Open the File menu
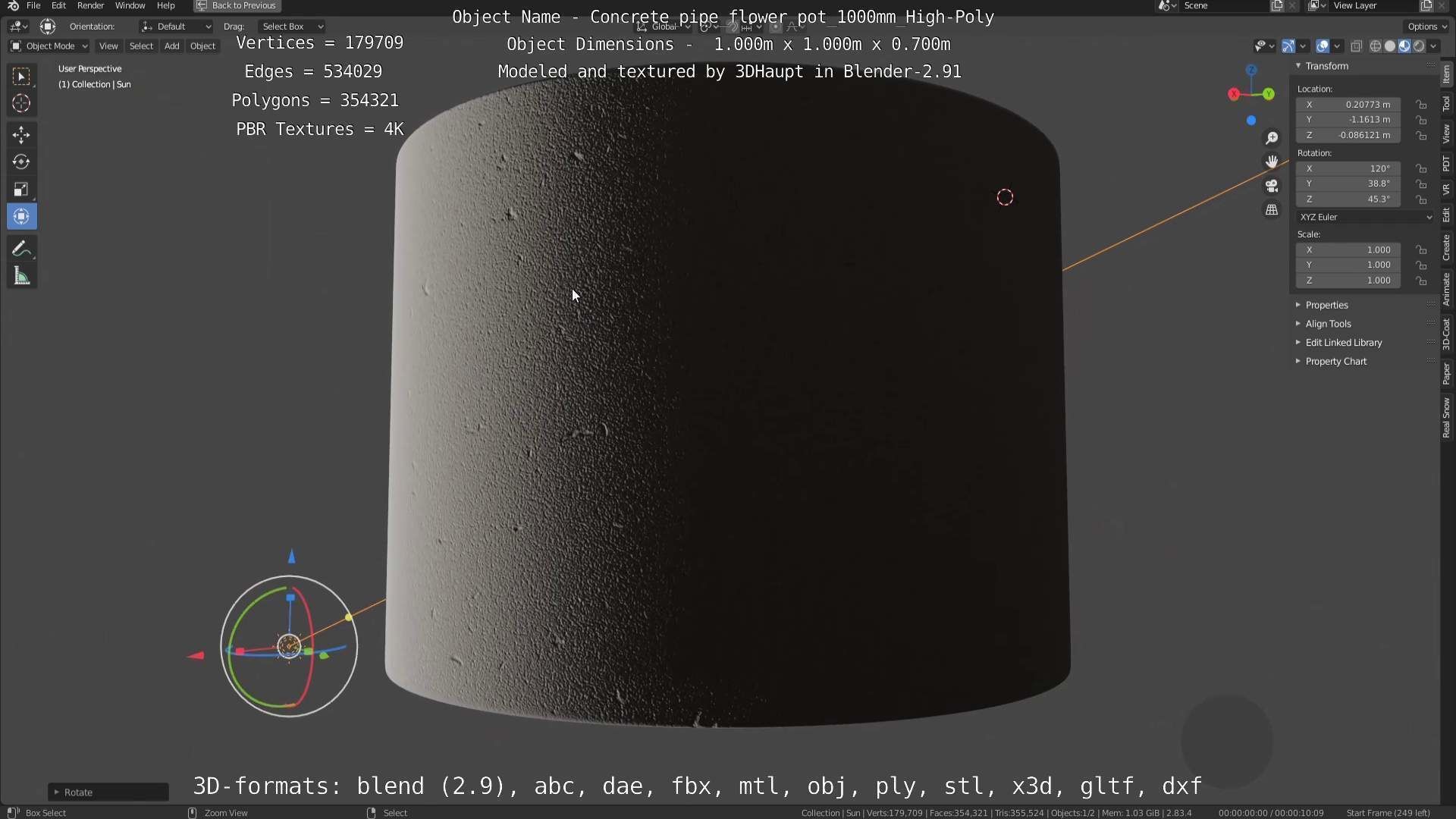This screenshot has width=1456, height=819. (x=33, y=5)
